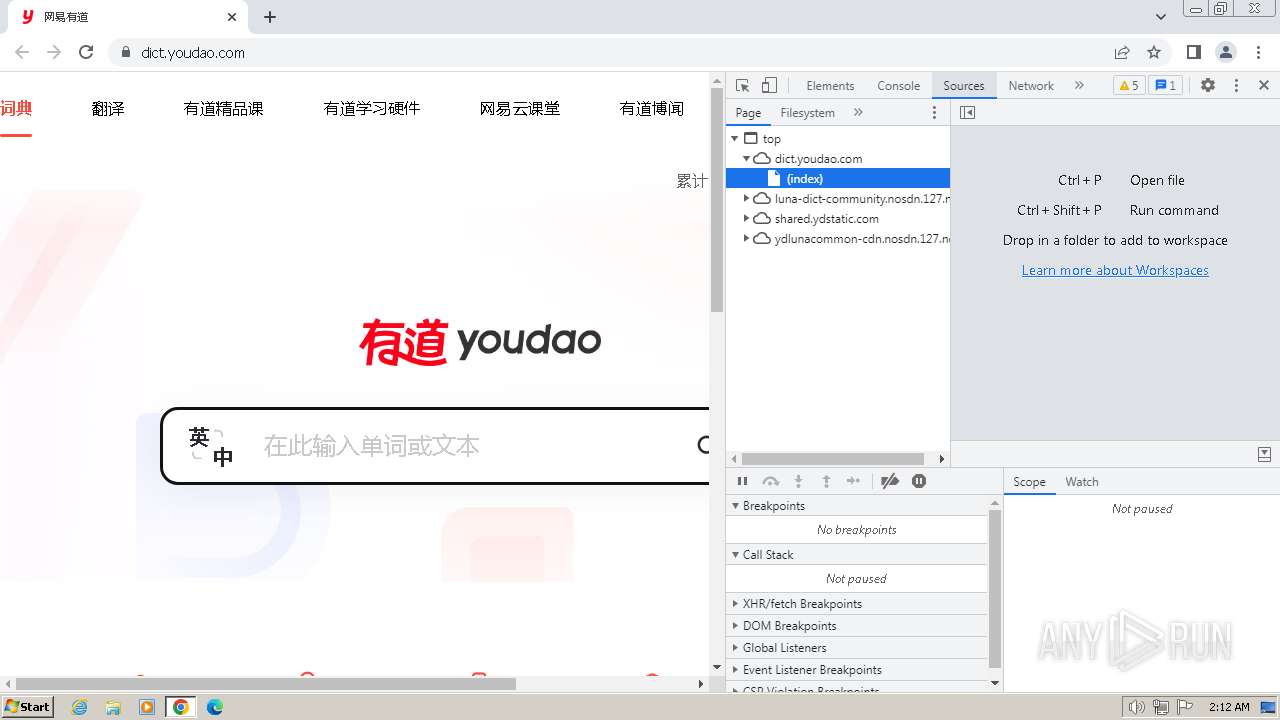Open the DevTools customize menu (three dots)
The width and height of the screenshot is (1280, 720).
[1236, 86]
